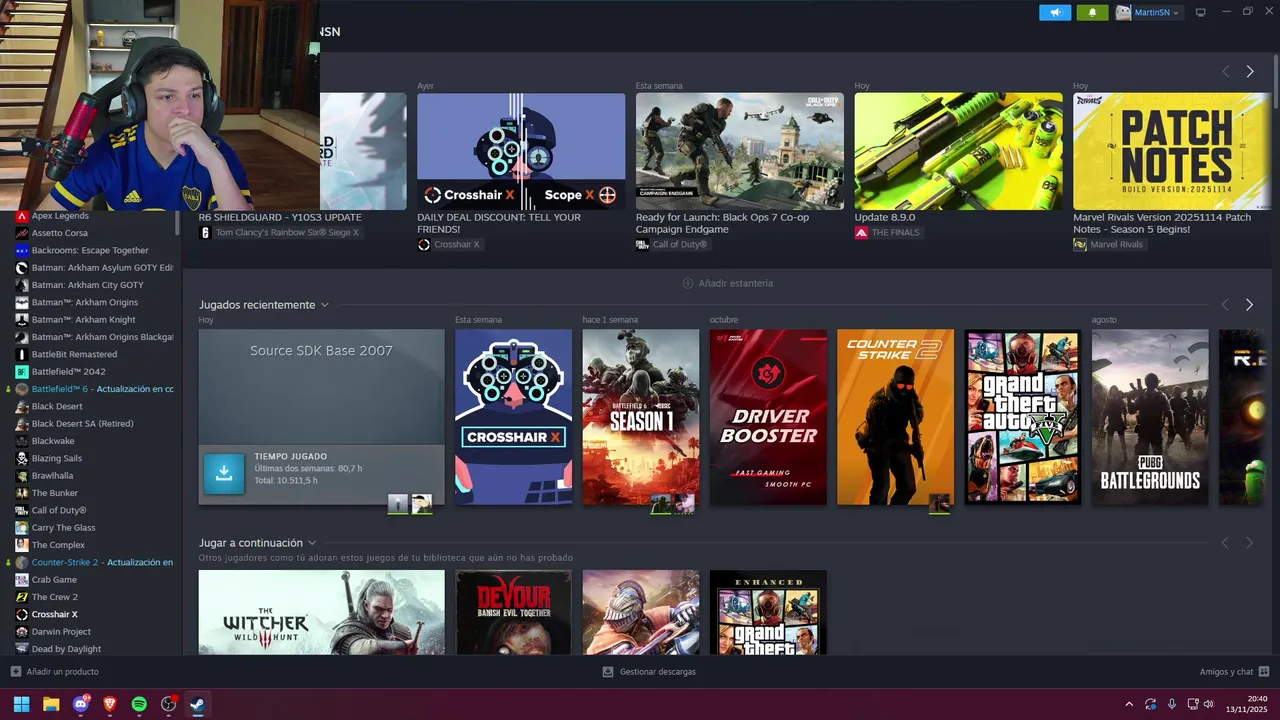Viewport: 1280px width, 720px height.
Task: Open Gestionar descargas in the bottom bar
Action: pyautogui.click(x=649, y=672)
